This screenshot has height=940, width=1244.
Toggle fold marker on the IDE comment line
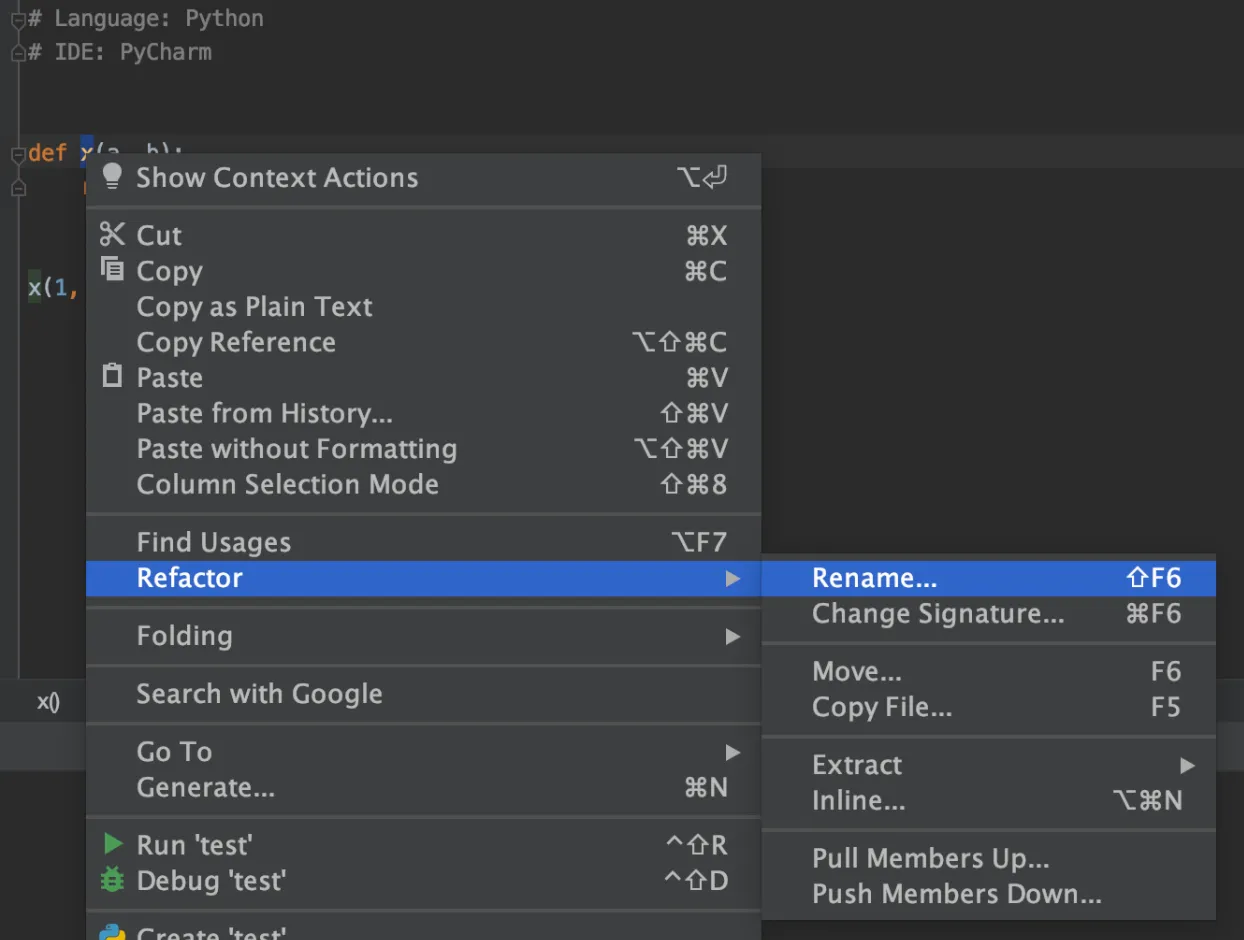[x=17, y=52]
